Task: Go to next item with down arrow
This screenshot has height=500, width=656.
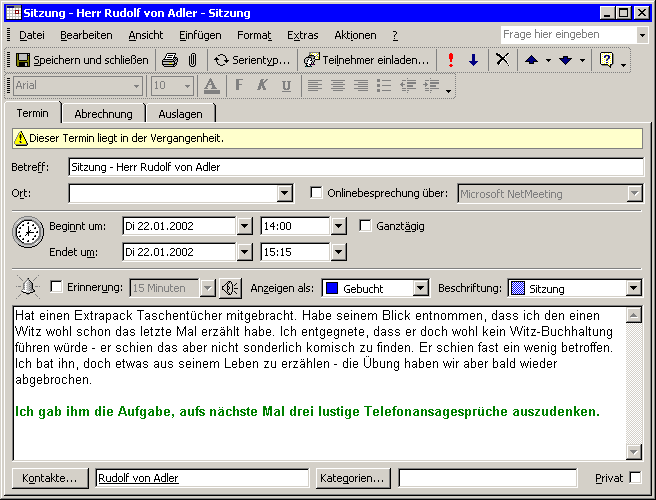Action: [565, 60]
